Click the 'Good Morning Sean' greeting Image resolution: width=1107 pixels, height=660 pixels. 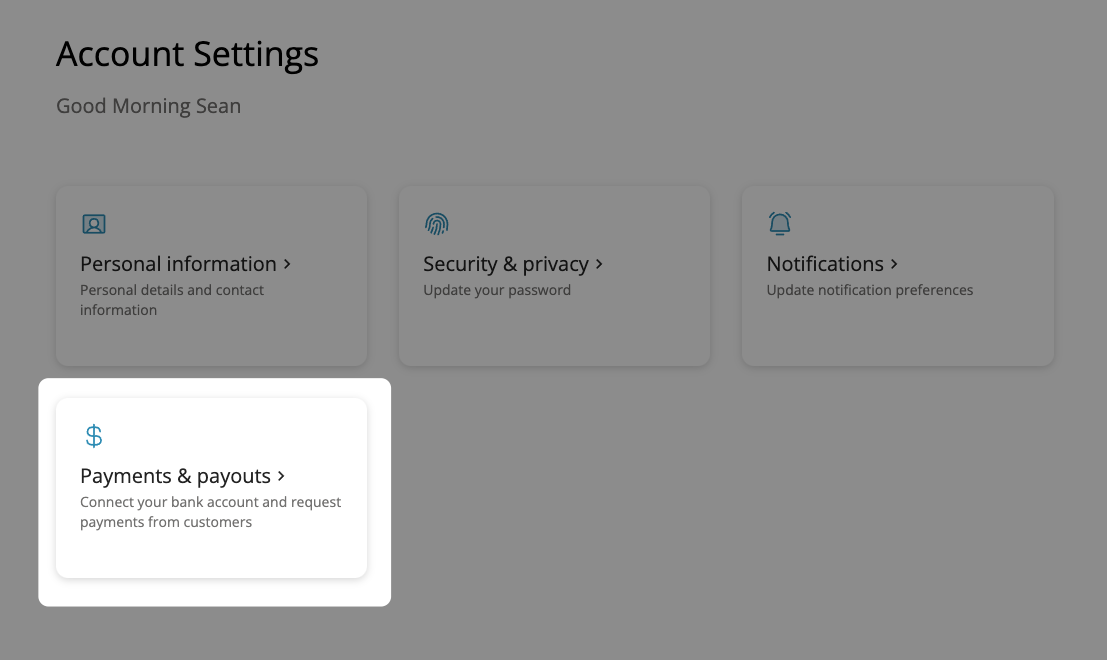pyautogui.click(x=148, y=106)
